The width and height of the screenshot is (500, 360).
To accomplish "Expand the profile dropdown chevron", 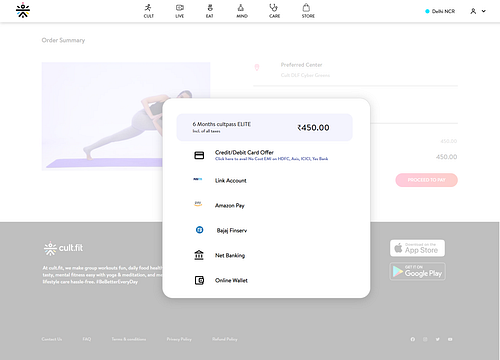I will tap(484, 11).
